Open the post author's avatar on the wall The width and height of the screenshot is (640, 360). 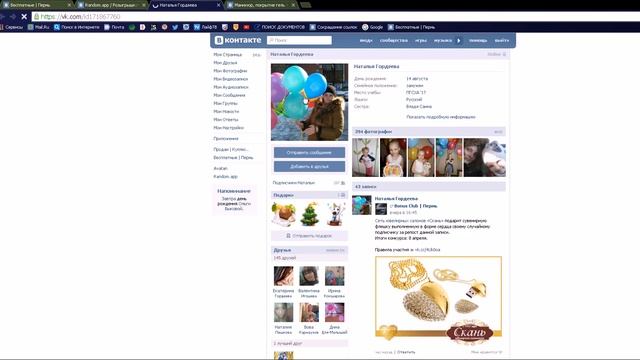(362, 205)
